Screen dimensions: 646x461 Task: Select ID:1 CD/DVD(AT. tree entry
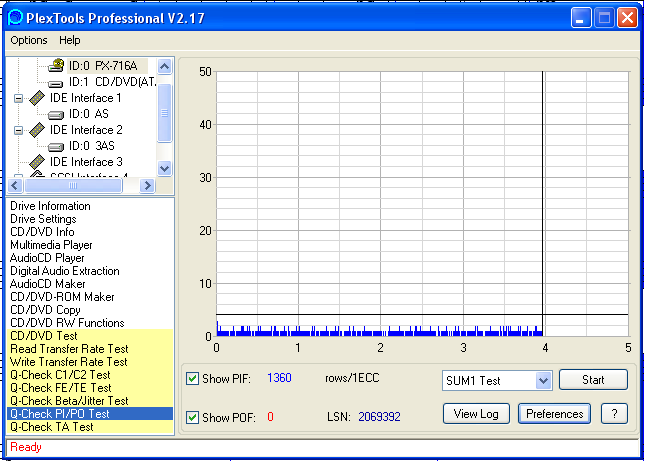tap(112, 82)
